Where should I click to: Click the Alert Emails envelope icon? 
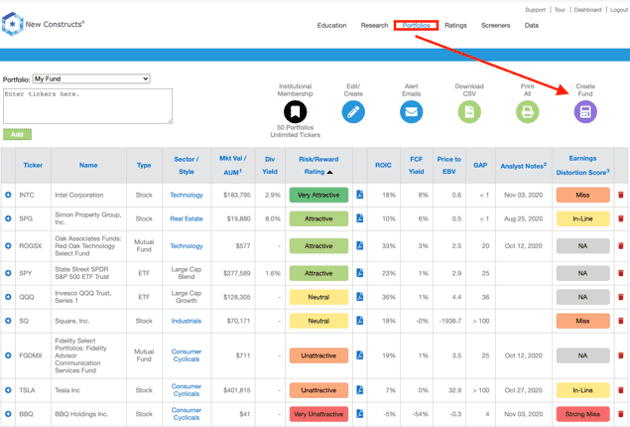411,112
